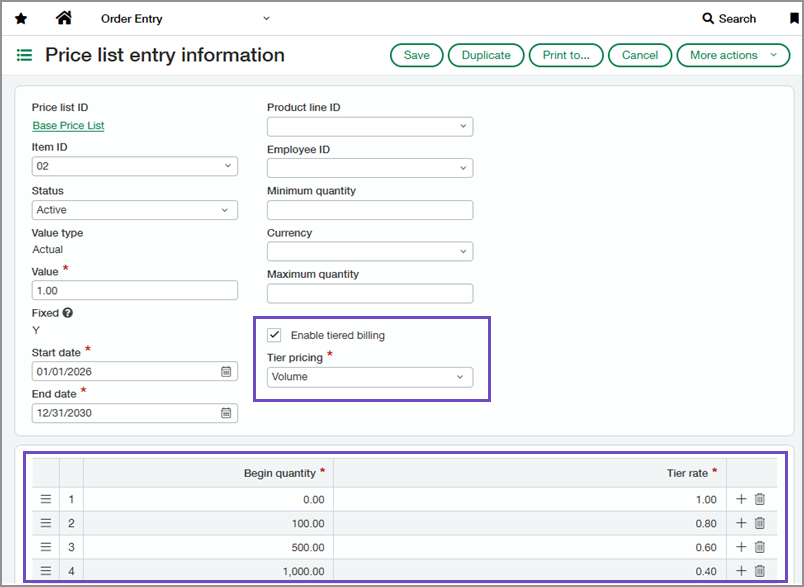Click the Fixed help question-mark icon

click(x=68, y=313)
